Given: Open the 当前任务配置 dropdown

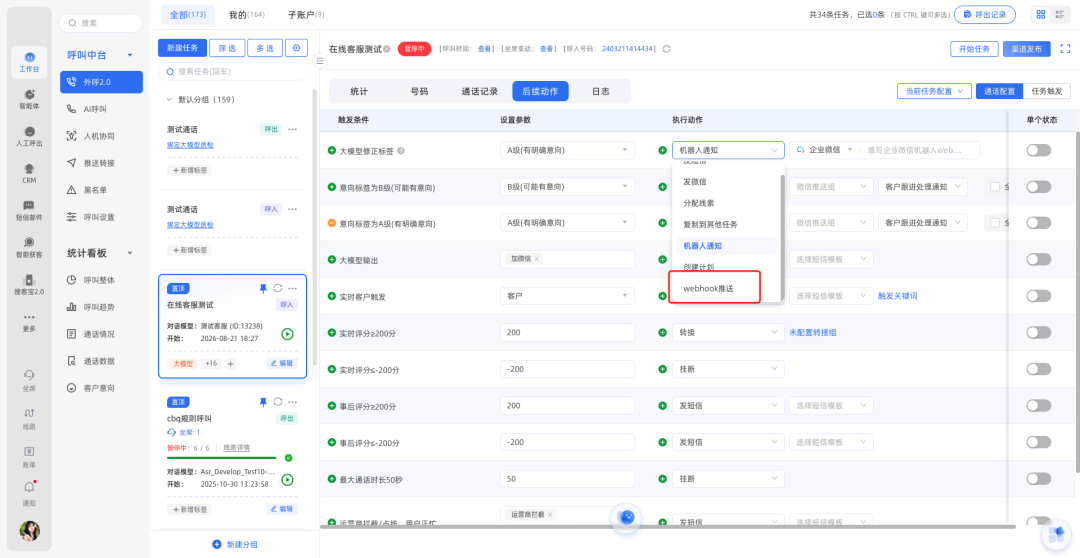Looking at the screenshot, I should click(933, 91).
